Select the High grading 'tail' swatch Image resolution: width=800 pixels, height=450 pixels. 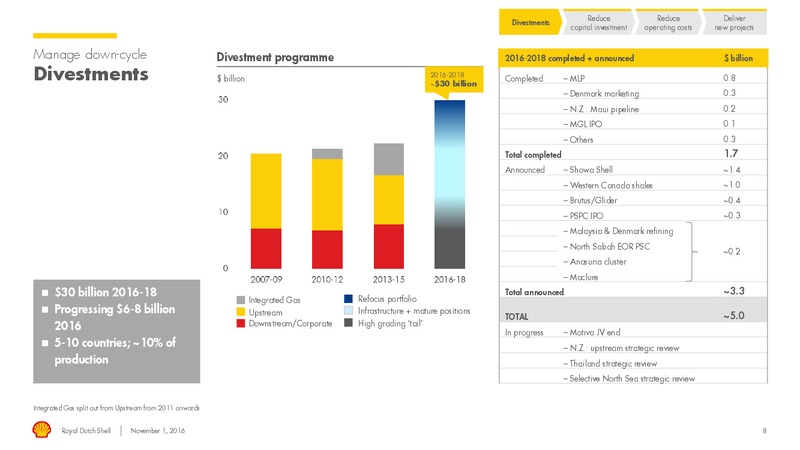point(348,322)
